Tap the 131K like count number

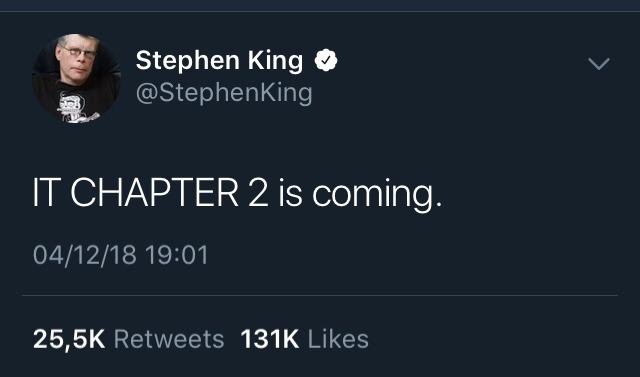coord(270,339)
